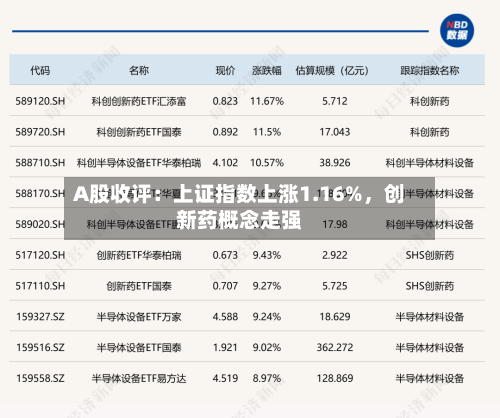Screen dimensions: 500x418
Task: Click the price 0.673
Action: (x=225, y=255)
